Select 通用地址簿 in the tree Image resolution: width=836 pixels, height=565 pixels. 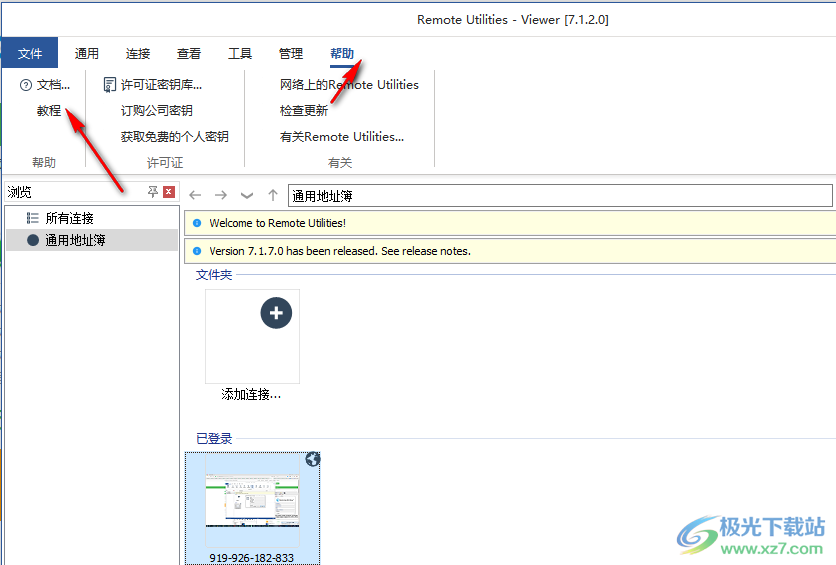click(x=92, y=240)
